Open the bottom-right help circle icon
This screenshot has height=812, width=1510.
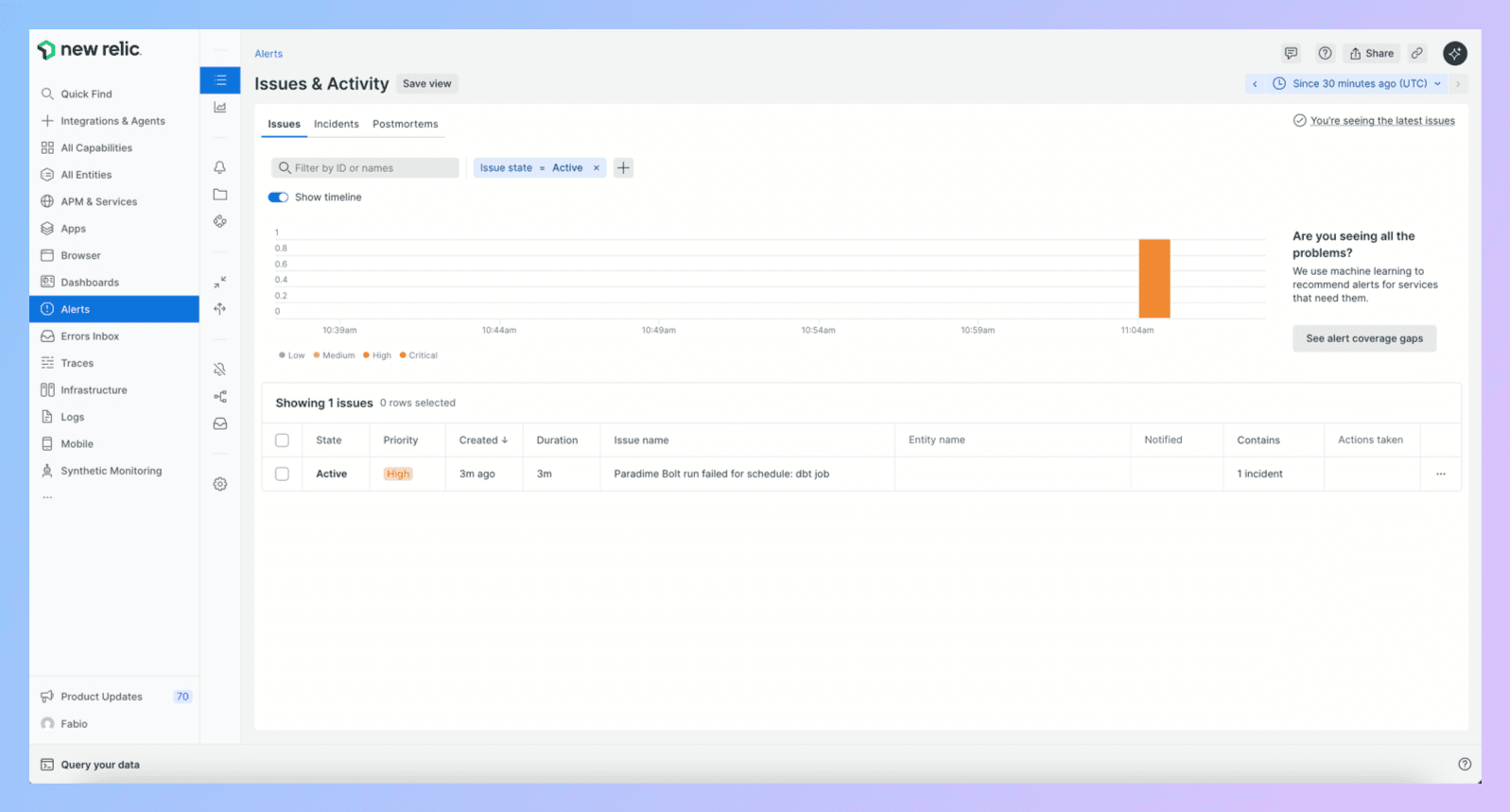(x=1465, y=764)
